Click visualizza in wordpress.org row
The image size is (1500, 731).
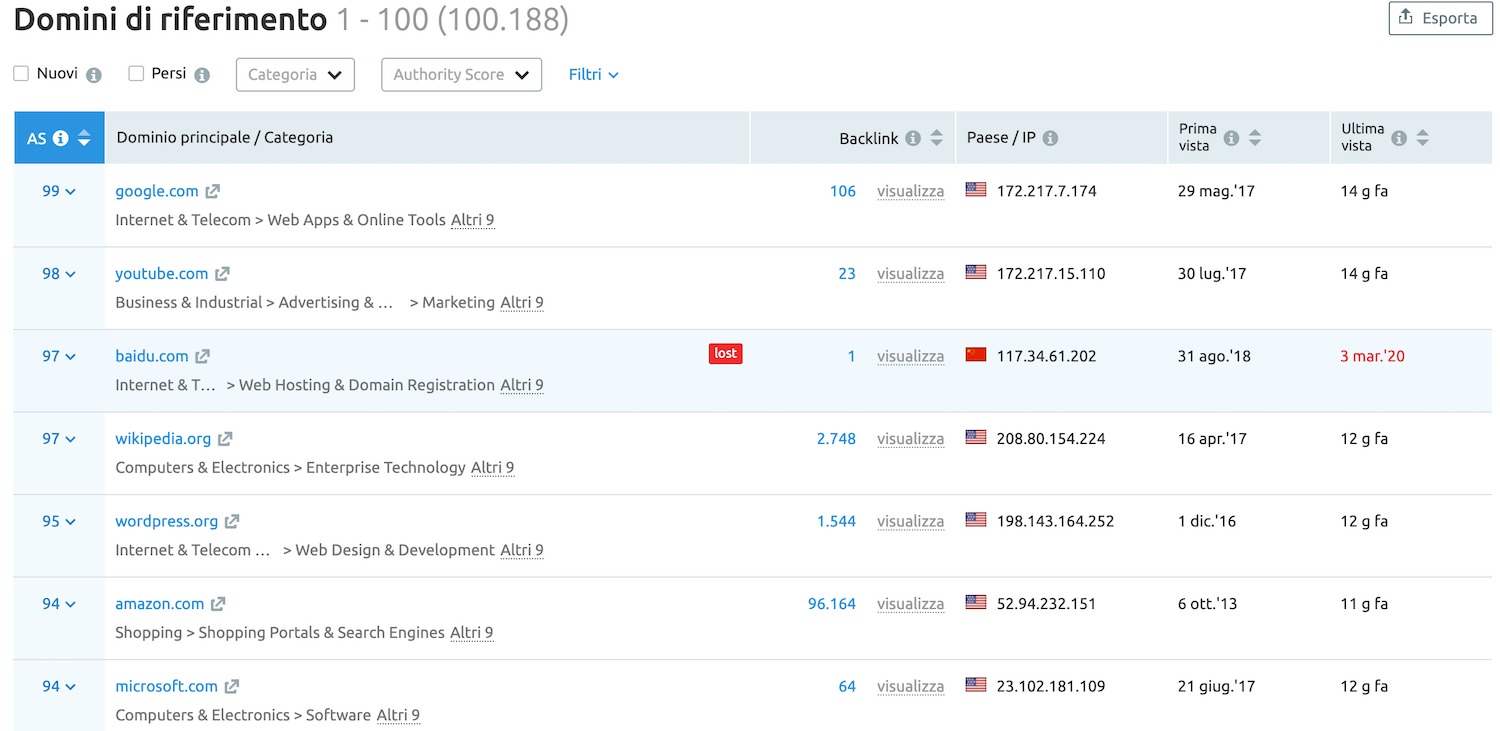click(910, 521)
